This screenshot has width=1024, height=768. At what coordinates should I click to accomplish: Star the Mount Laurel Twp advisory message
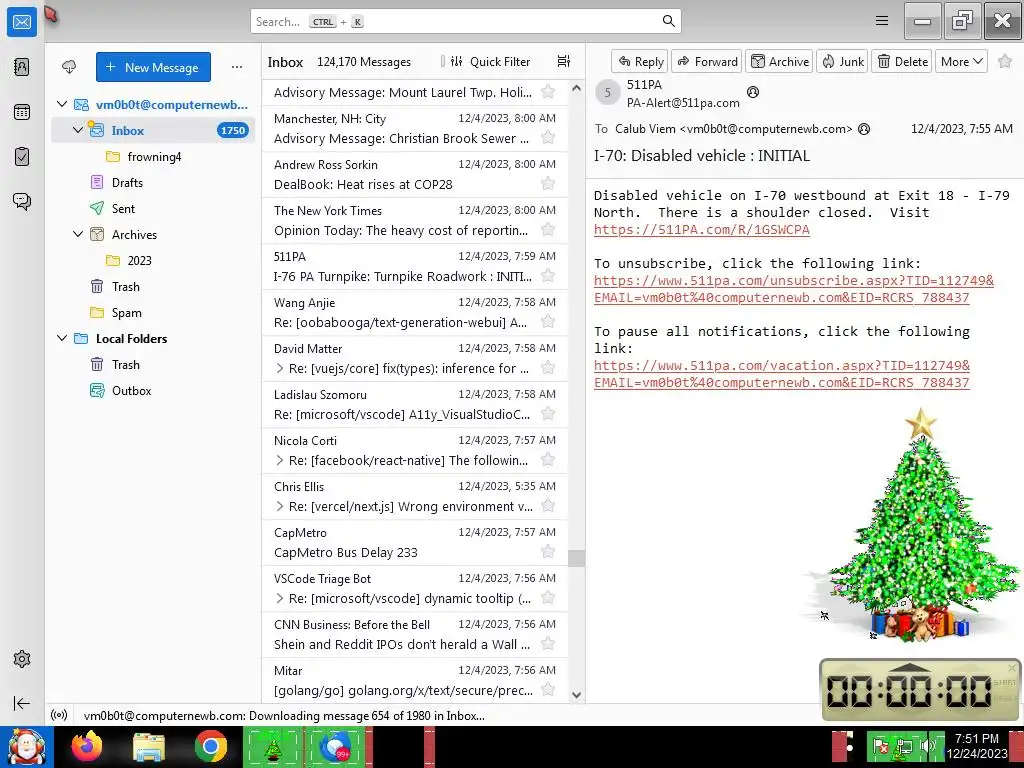[x=548, y=92]
